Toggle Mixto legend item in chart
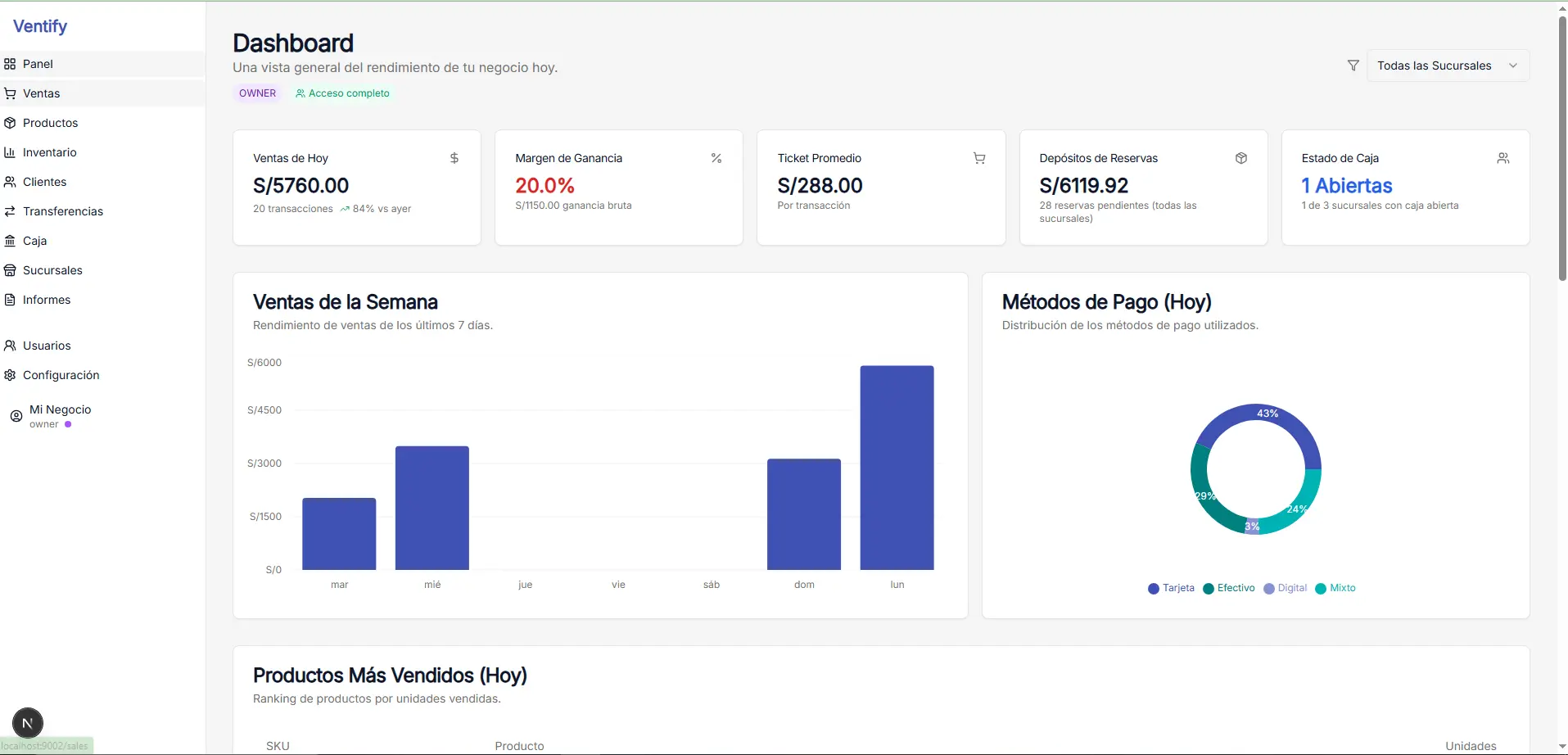The height and width of the screenshot is (755, 1568). pyautogui.click(x=1335, y=588)
